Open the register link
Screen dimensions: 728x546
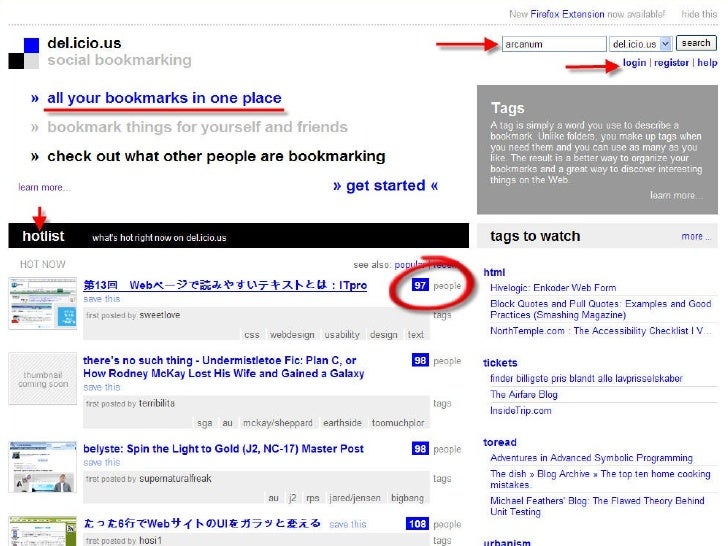(x=671, y=63)
